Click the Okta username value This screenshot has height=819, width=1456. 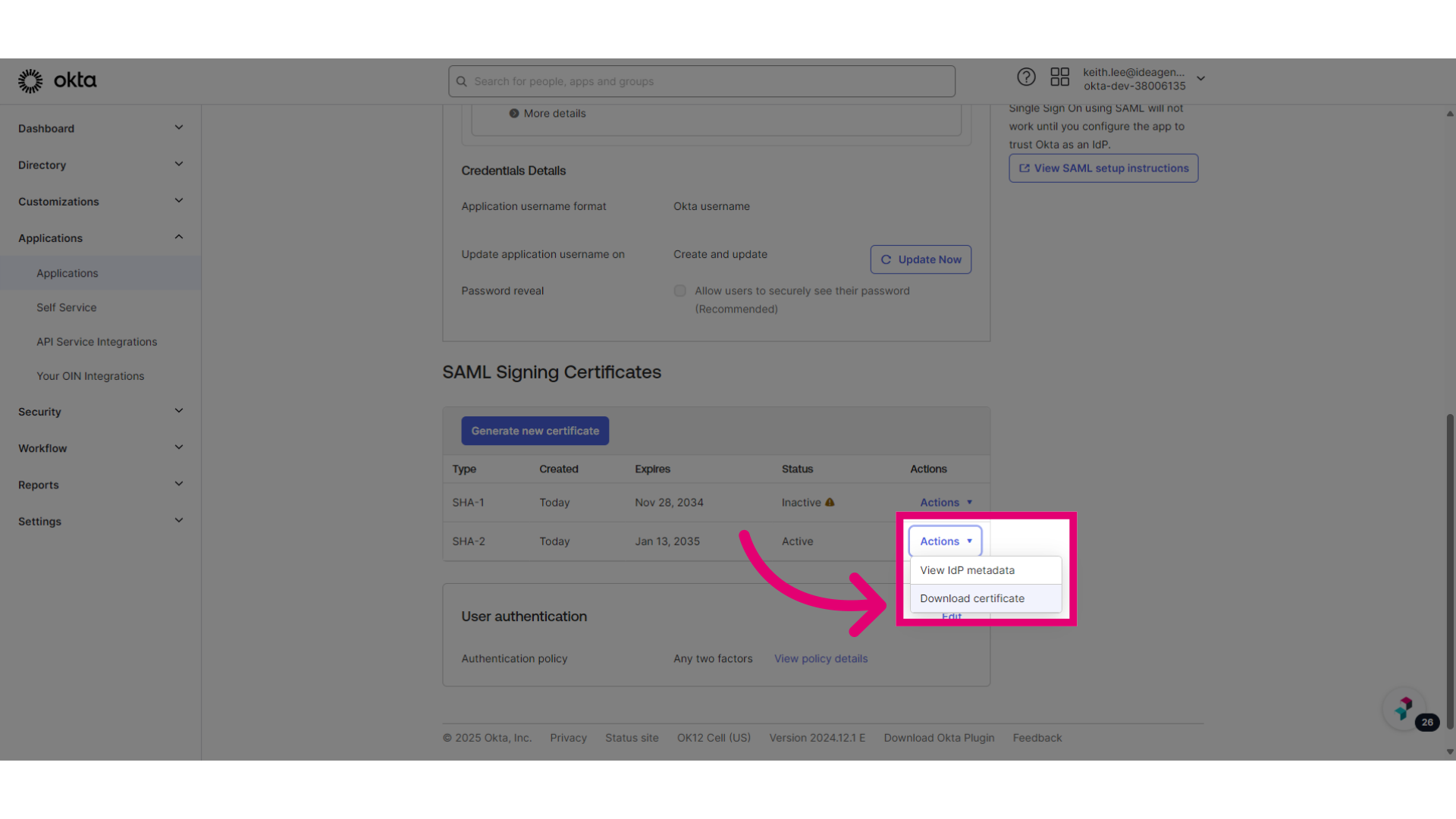coord(711,206)
